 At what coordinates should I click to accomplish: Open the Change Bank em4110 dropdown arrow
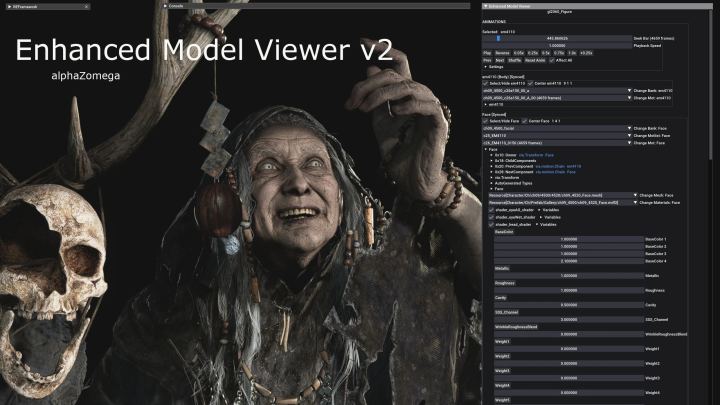(630, 91)
